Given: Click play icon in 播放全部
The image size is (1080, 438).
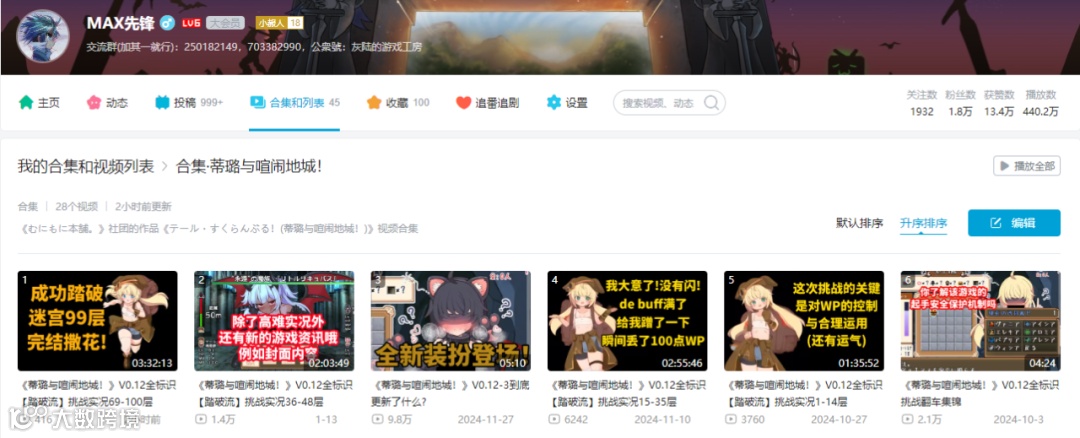Looking at the screenshot, I should tap(1005, 166).
